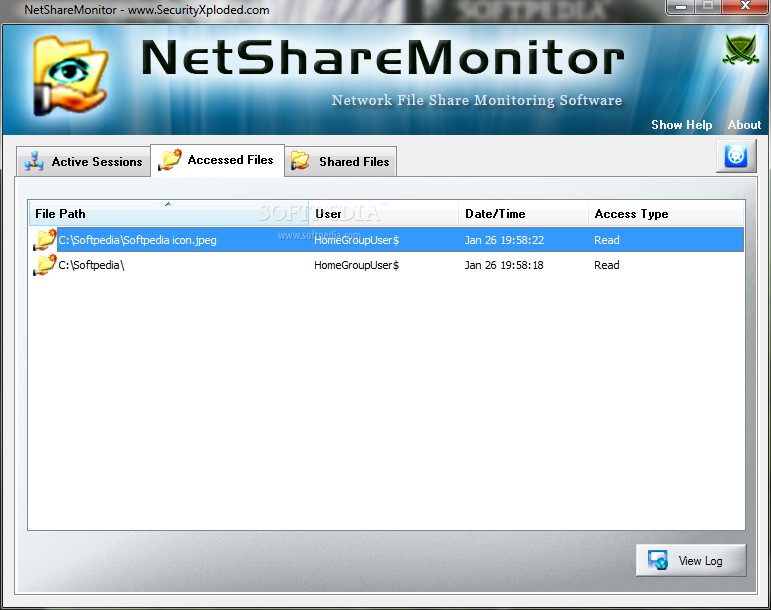This screenshot has width=771, height=610.
Task: Click folder icon of C:\Softpedia\ row
Action: [45, 265]
